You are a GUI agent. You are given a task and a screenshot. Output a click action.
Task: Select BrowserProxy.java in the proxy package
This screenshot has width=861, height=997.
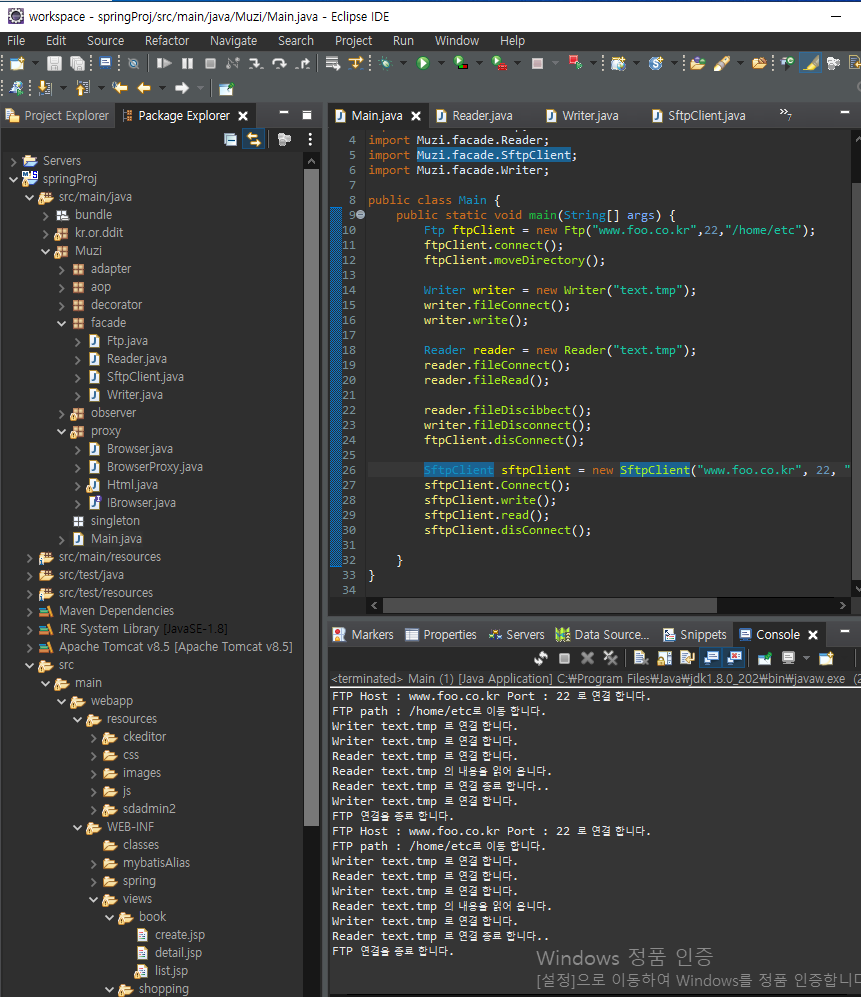click(154, 467)
